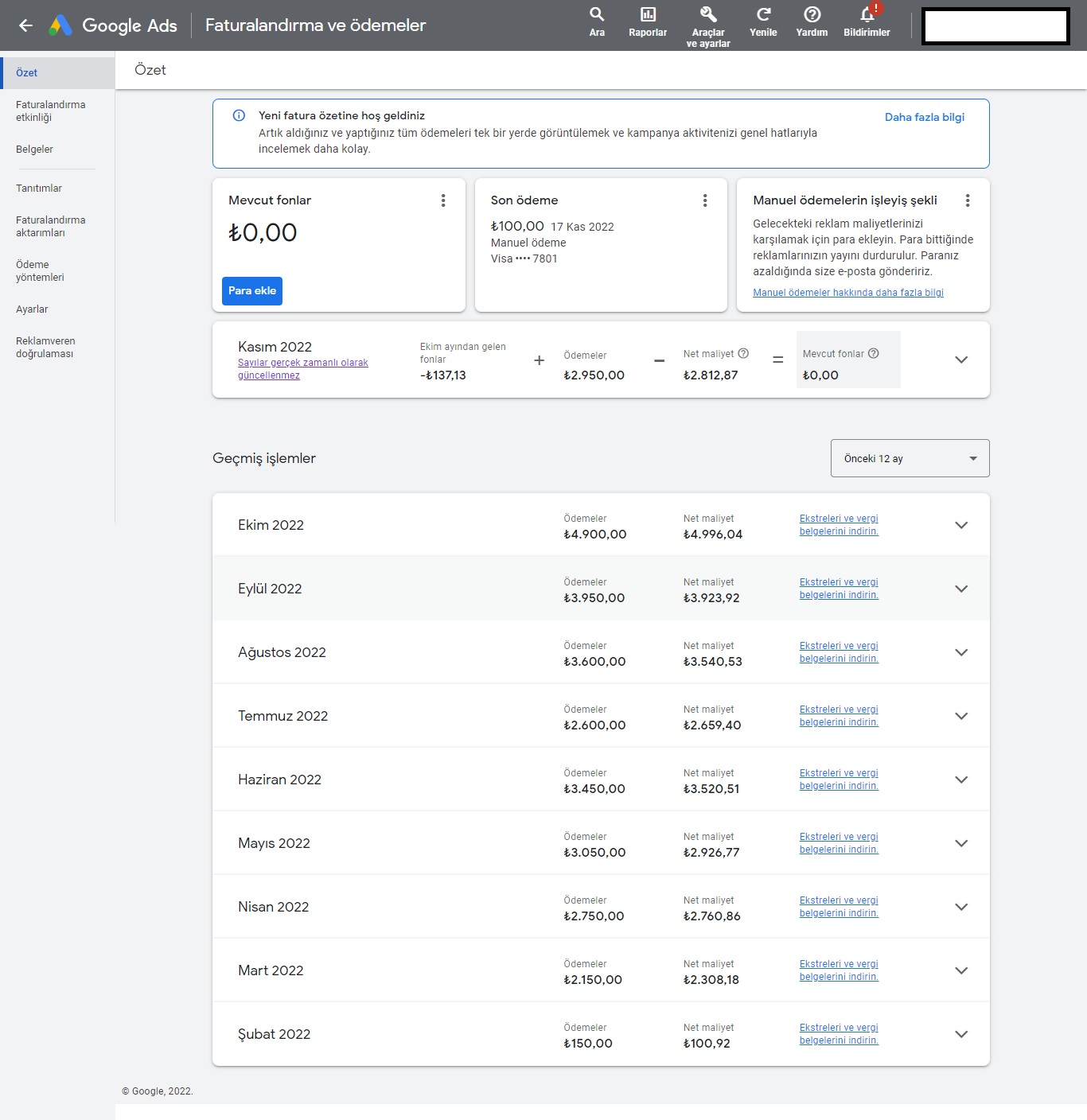Open Belgeler in the sidebar
The image size is (1087, 1120).
point(35,150)
